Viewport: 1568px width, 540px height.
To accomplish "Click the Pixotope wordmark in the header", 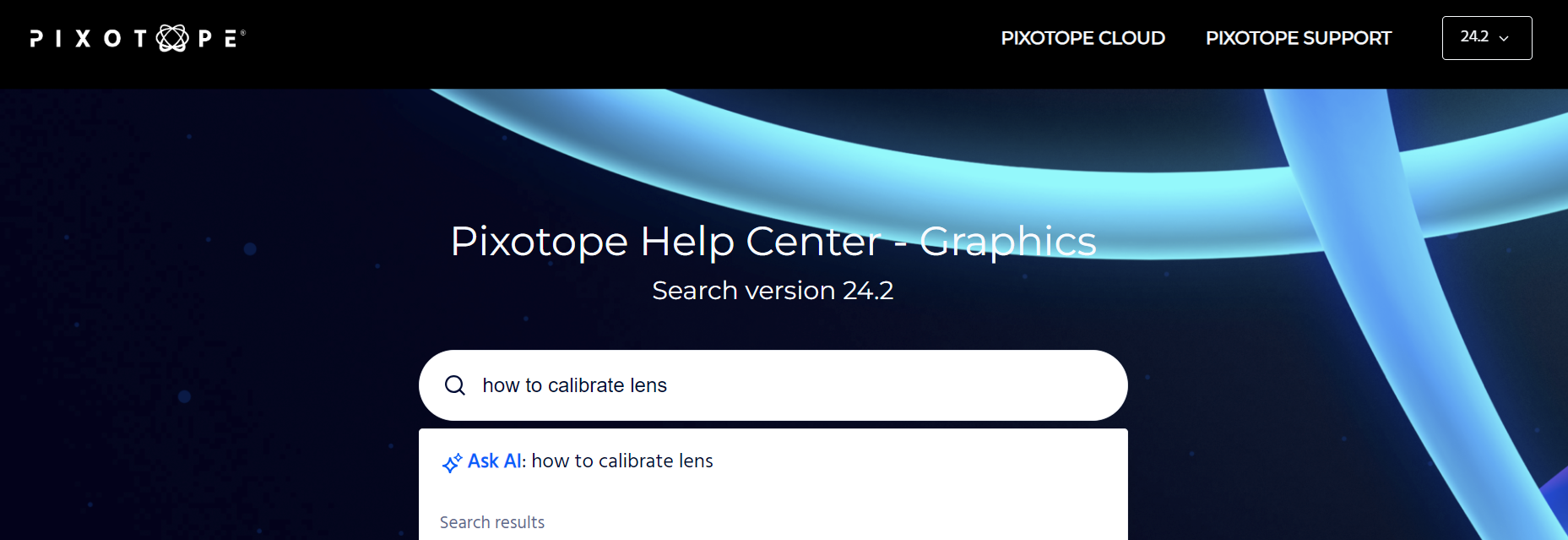I will pos(135,36).
